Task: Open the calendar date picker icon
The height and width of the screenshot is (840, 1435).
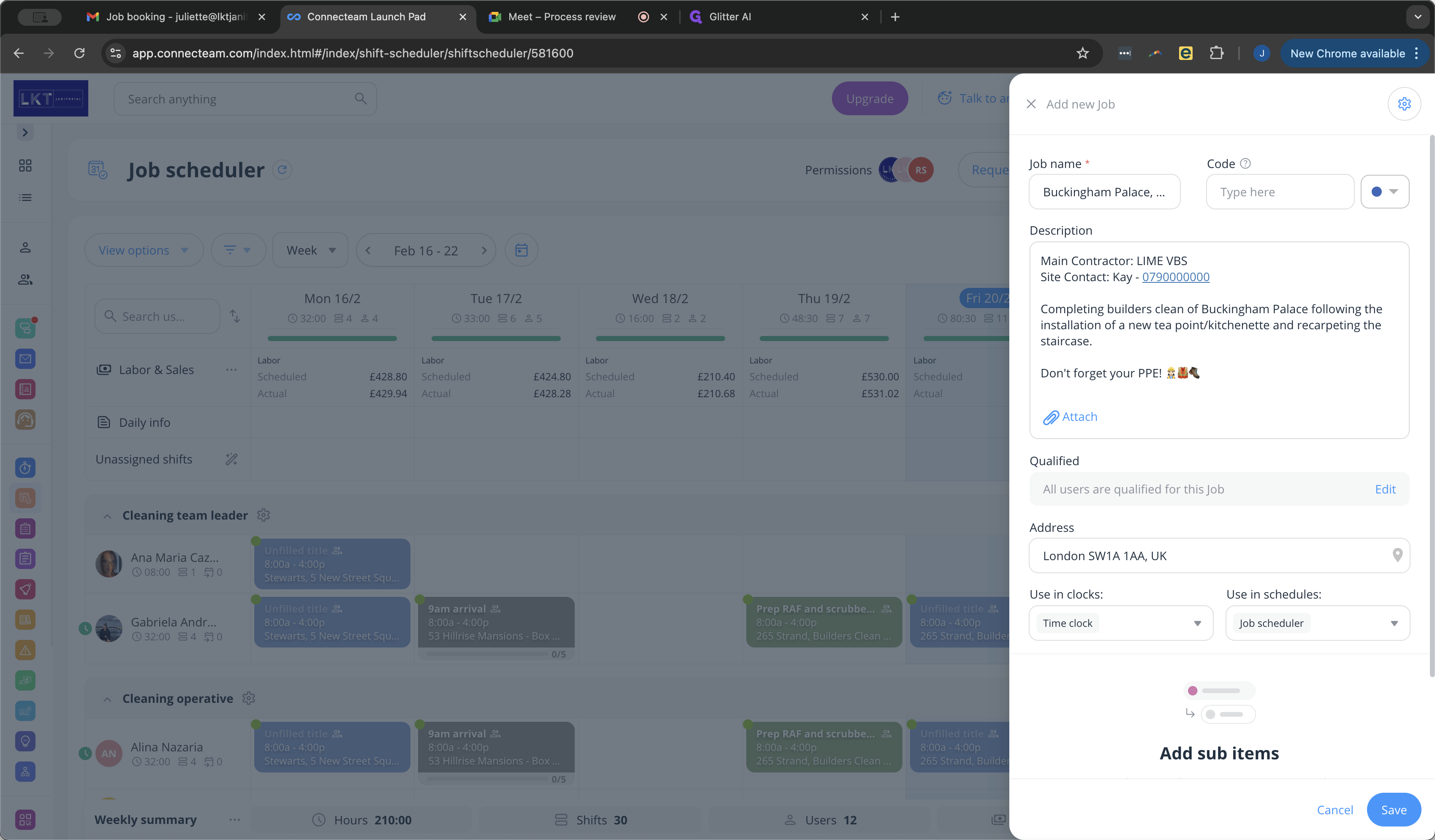Action: tap(521, 250)
